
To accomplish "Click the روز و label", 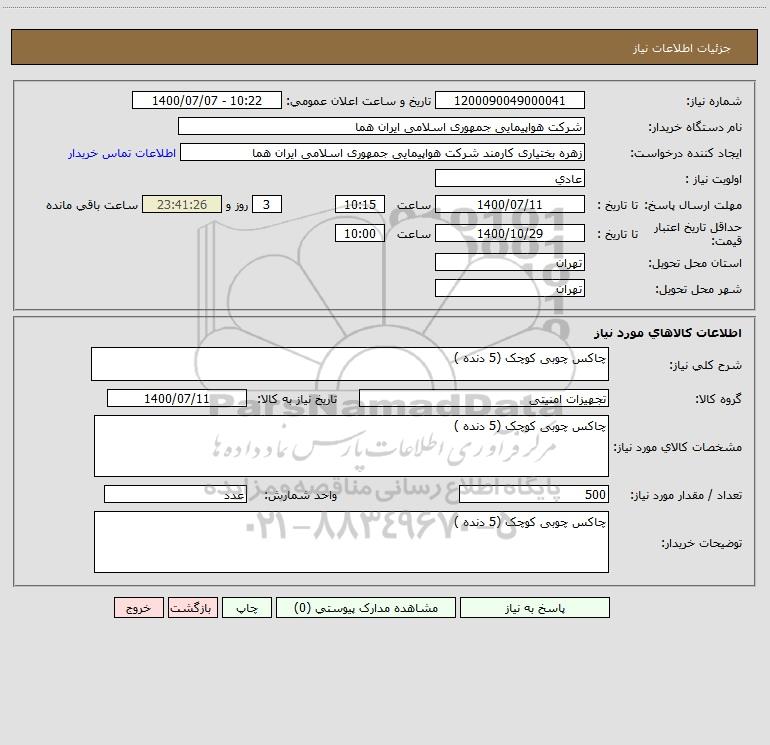I will pyautogui.click(x=237, y=205).
